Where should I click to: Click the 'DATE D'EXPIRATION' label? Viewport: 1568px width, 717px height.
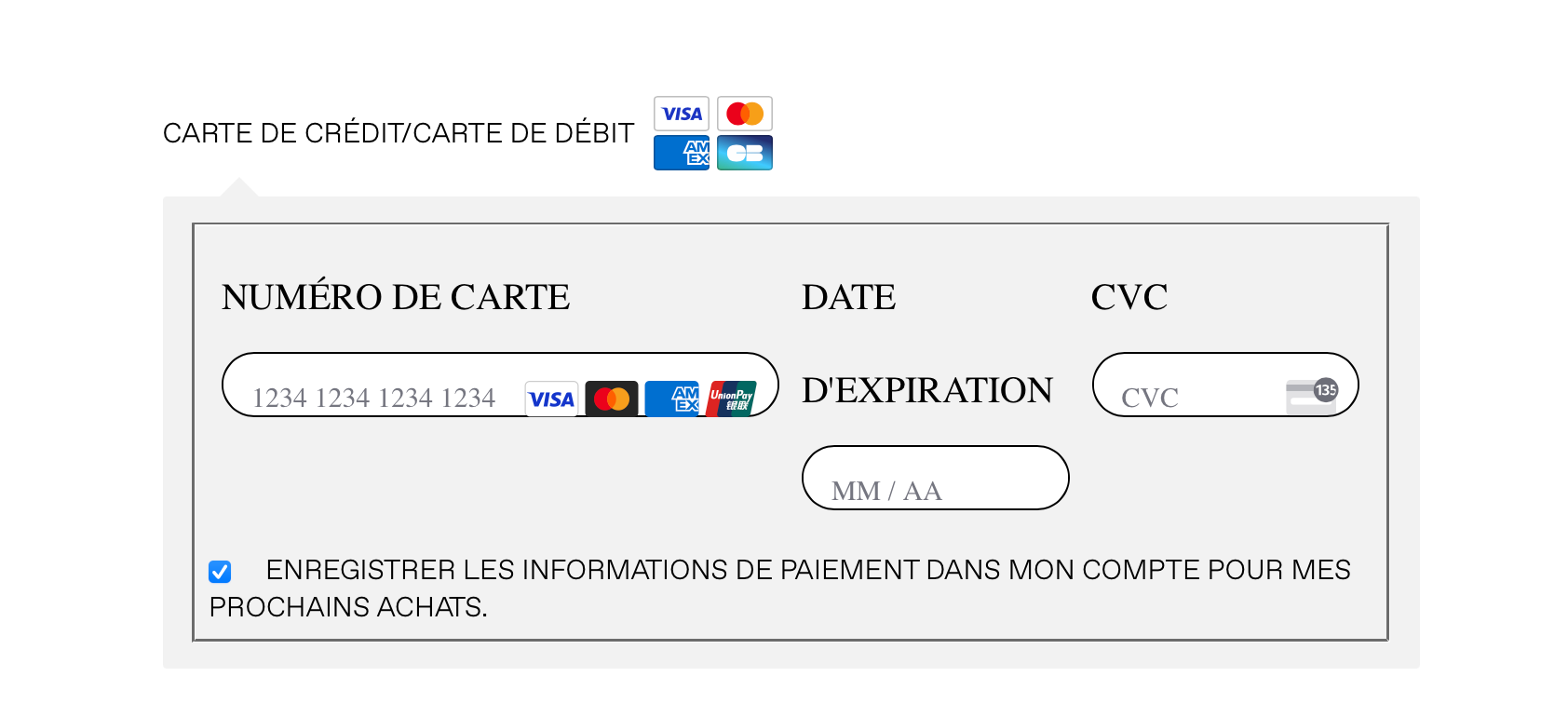point(926,345)
